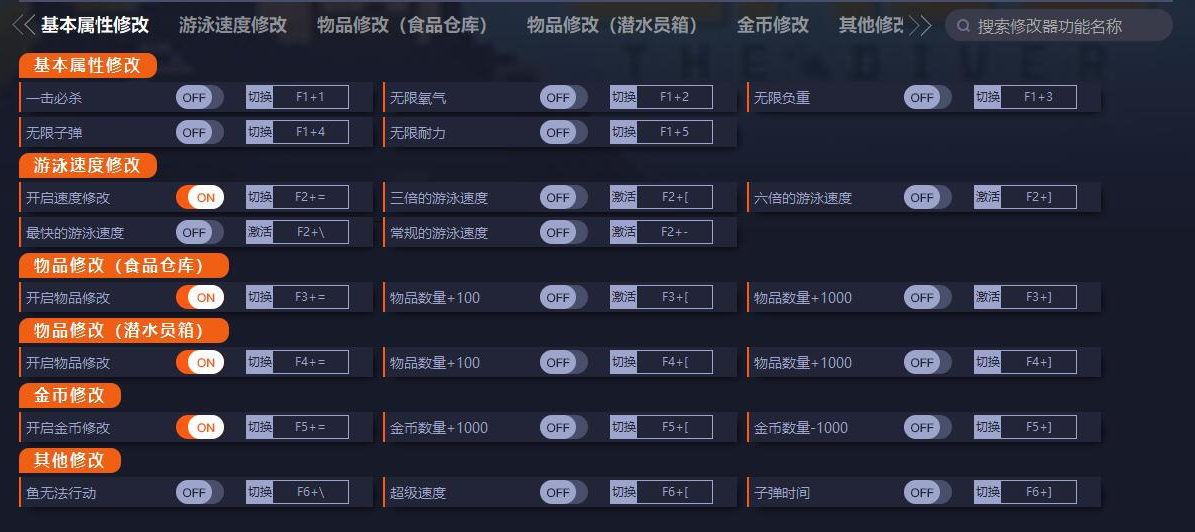This screenshot has width=1195, height=532.
Task: Toggle 子弹时间 (bullet time) switch
Action: tap(928, 492)
